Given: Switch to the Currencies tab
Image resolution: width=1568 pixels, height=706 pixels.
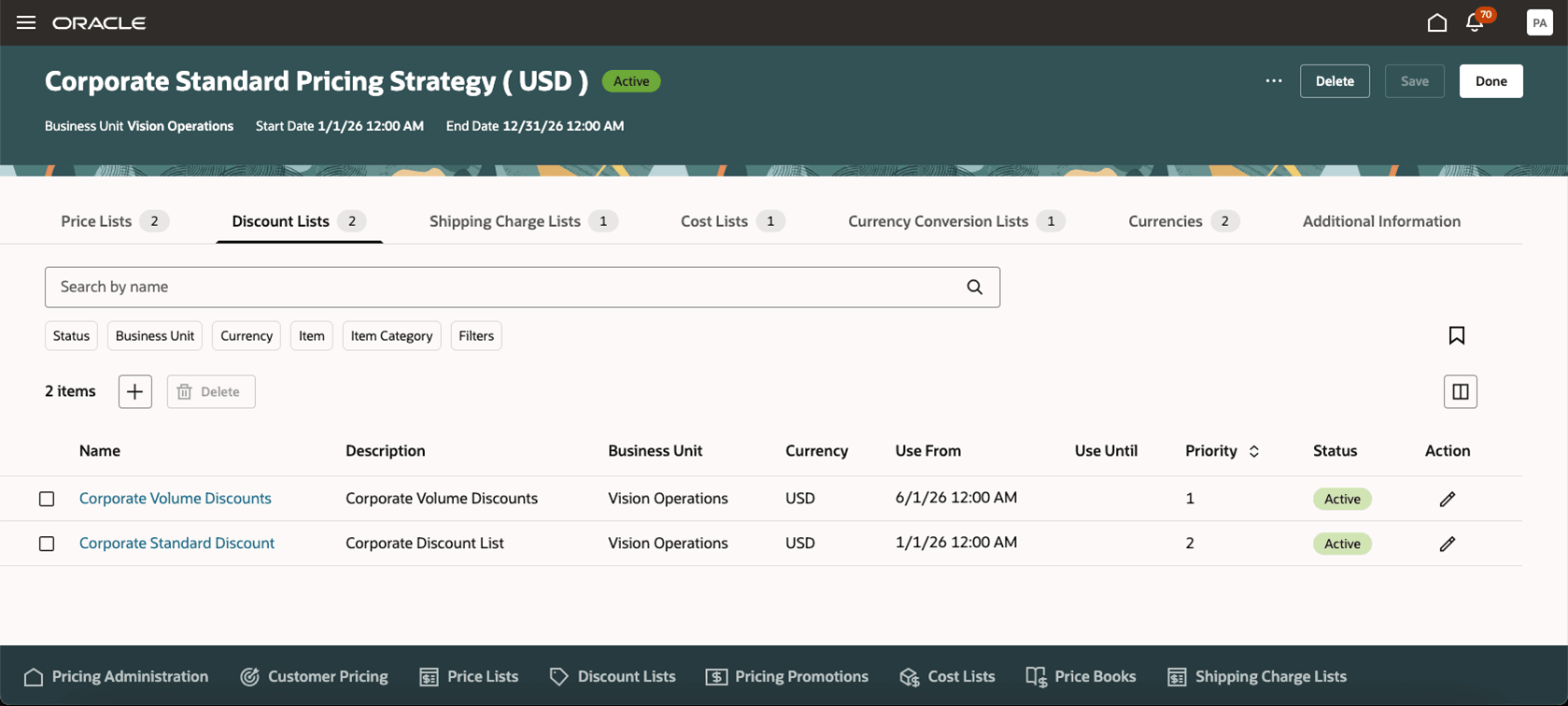Looking at the screenshot, I should 1184,221.
